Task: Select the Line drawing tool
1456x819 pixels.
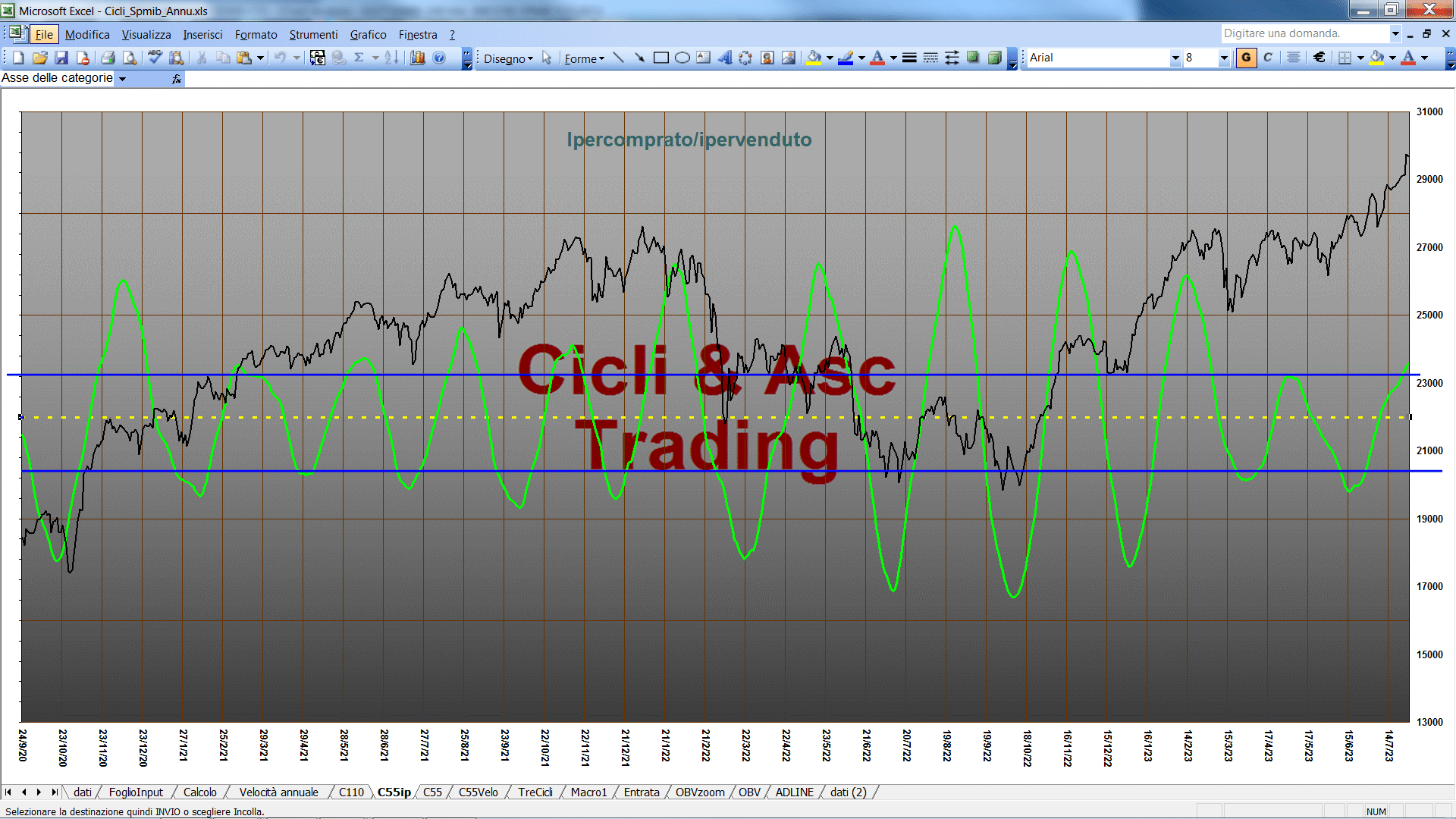Action: (618, 58)
